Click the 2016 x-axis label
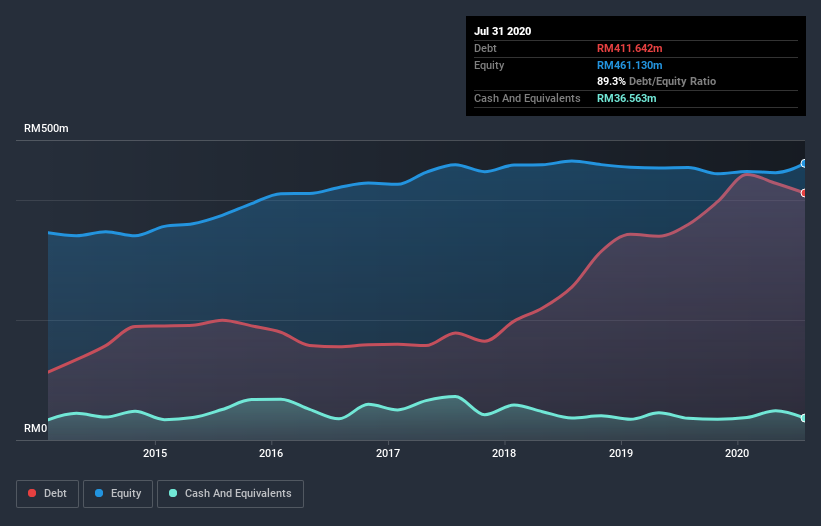This screenshot has width=821, height=526. coord(271,453)
